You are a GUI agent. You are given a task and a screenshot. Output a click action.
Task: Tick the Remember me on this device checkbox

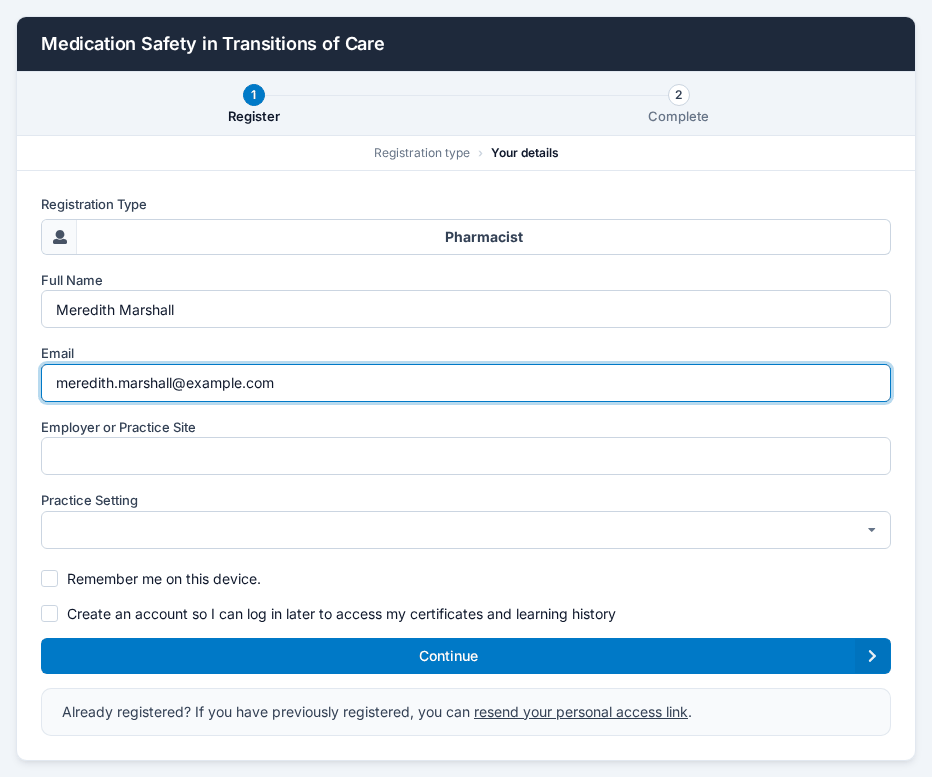[49, 578]
